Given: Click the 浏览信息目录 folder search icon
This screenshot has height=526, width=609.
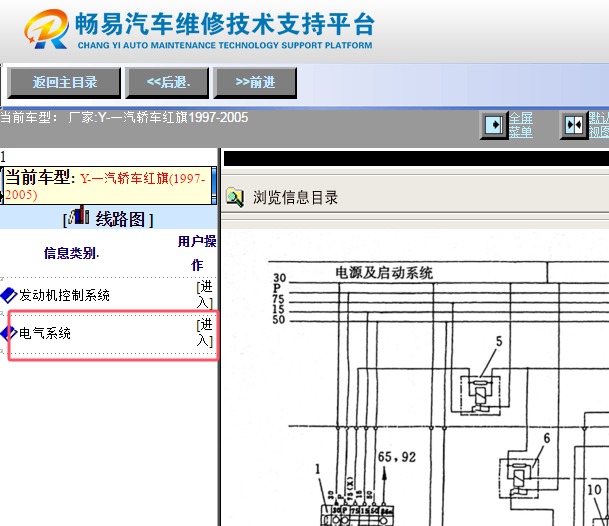Looking at the screenshot, I should pyautogui.click(x=235, y=197).
